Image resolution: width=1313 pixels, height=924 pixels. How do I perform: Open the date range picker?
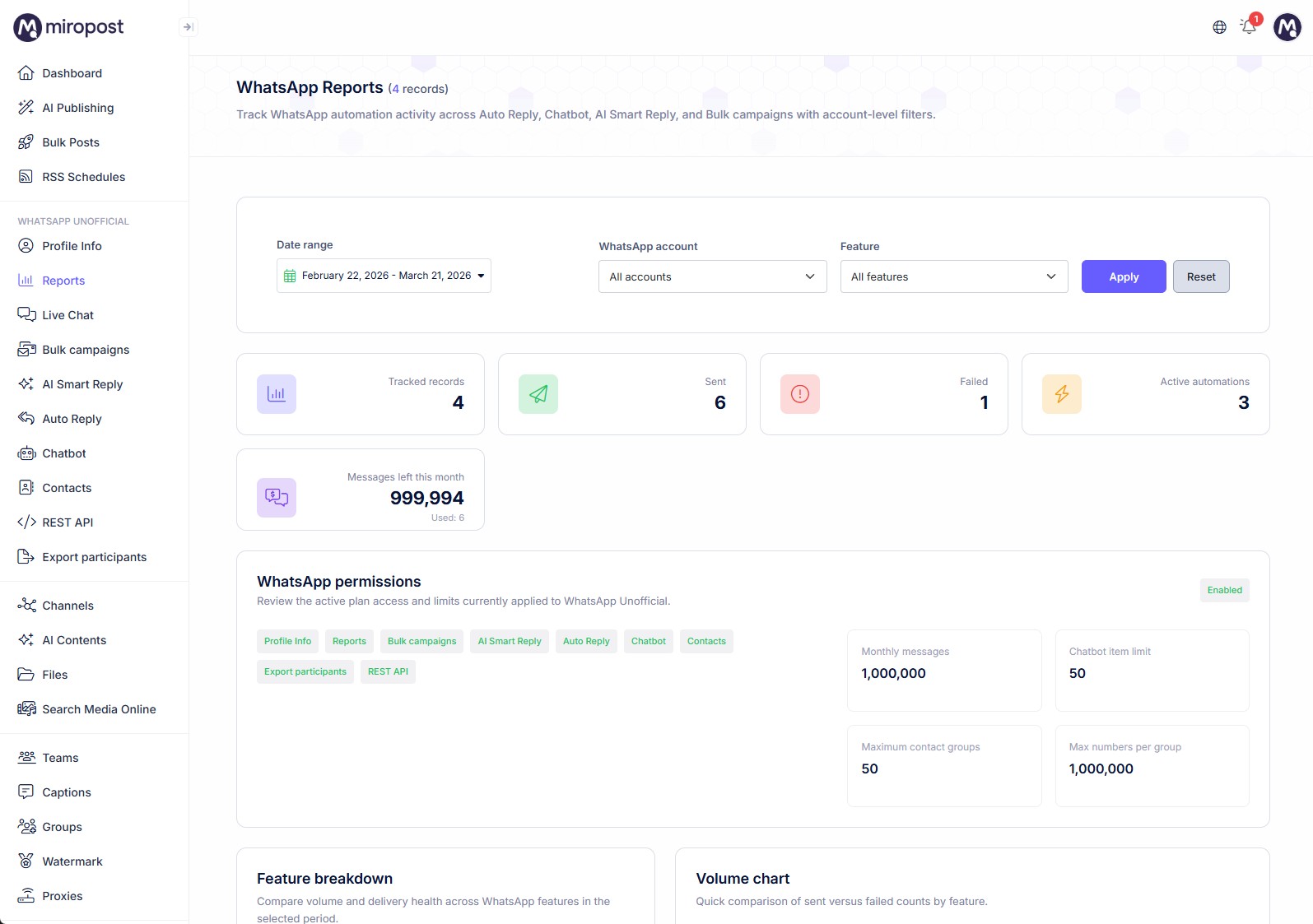pos(384,276)
